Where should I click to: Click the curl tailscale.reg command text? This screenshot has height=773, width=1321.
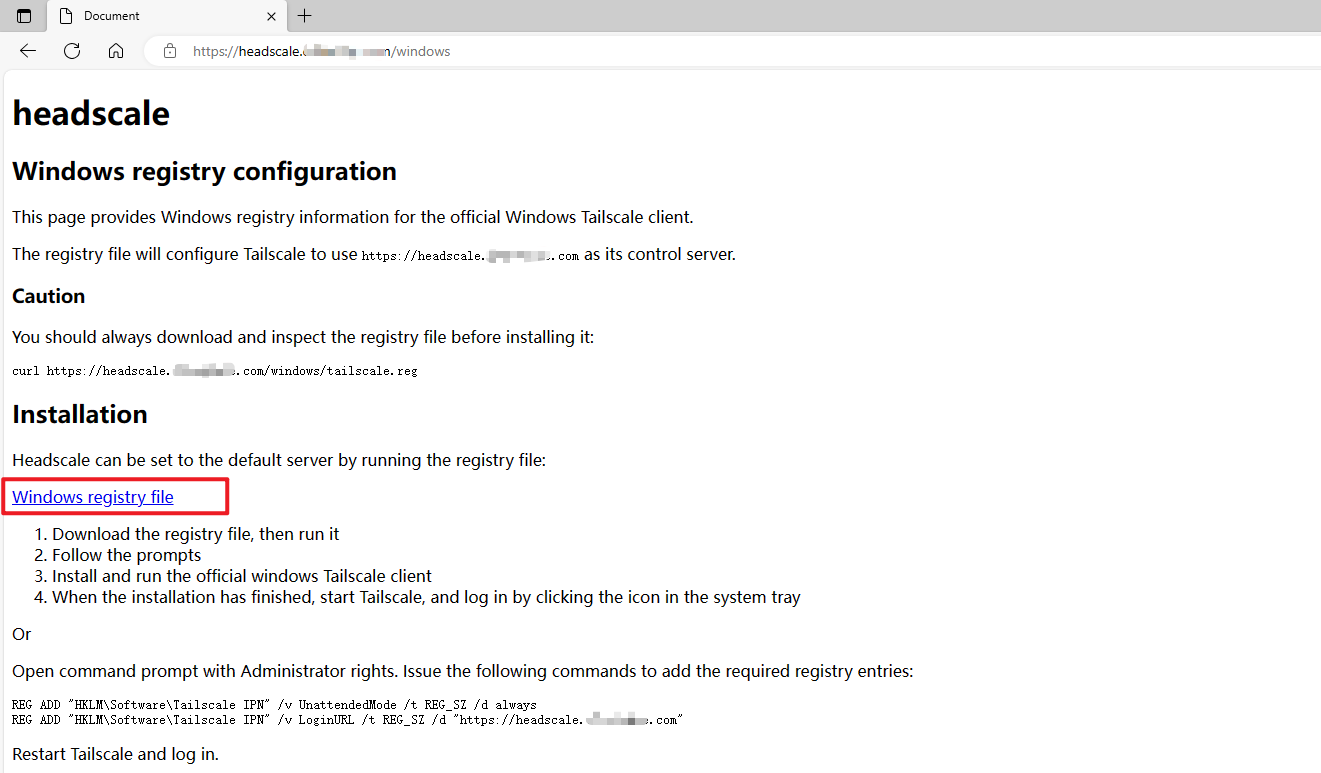[215, 371]
